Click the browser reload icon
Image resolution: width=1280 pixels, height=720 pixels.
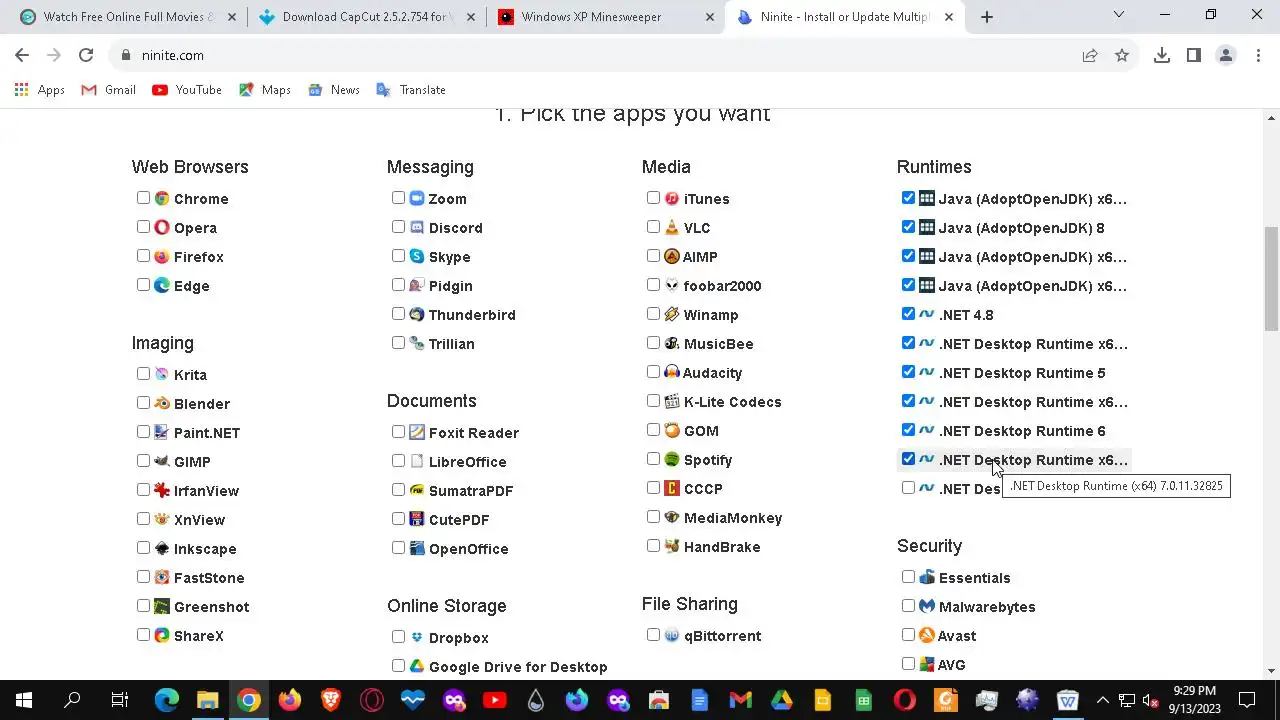86,55
